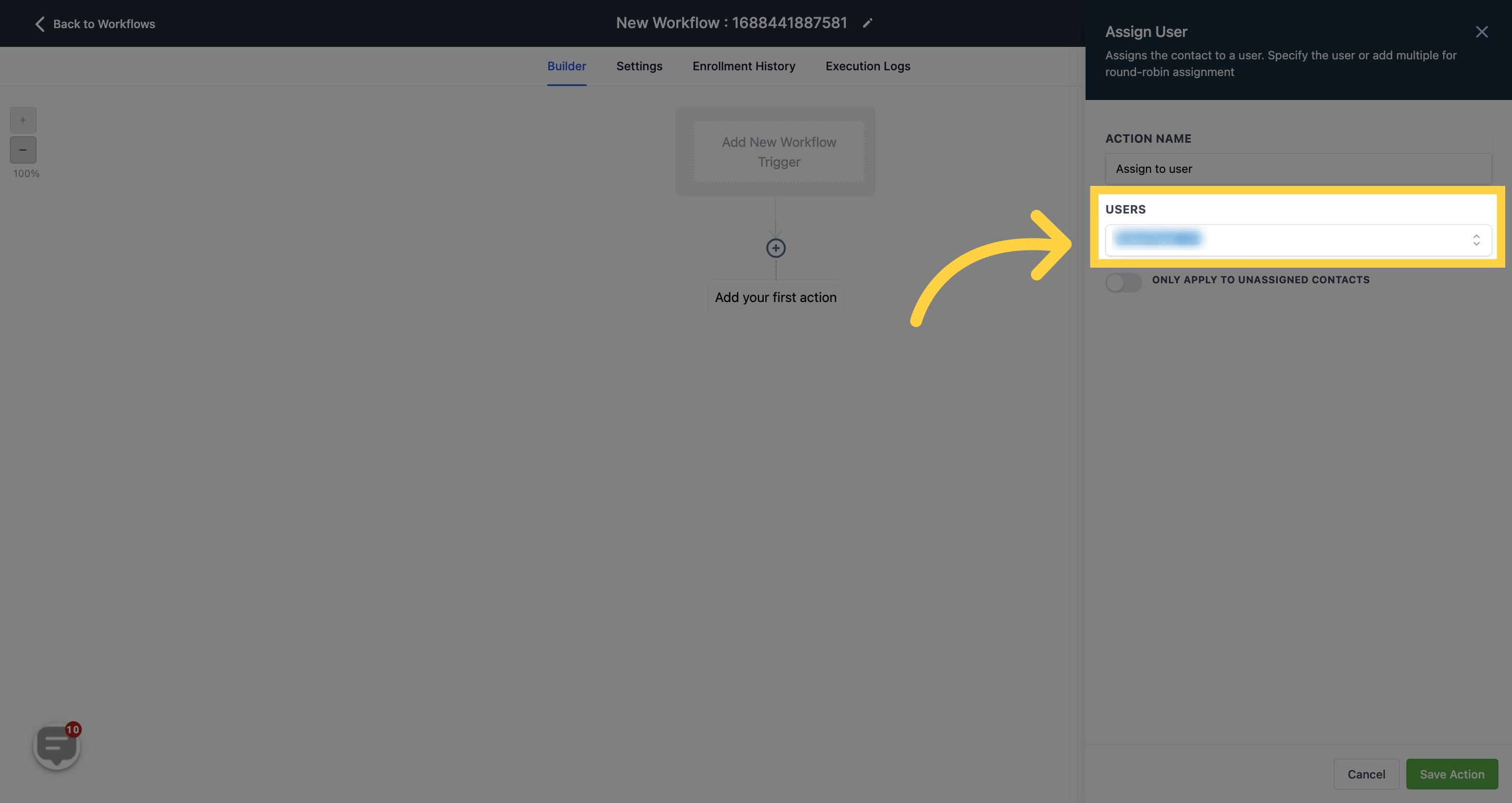Click the zoom in plus icon
The height and width of the screenshot is (803, 1512).
(23, 119)
